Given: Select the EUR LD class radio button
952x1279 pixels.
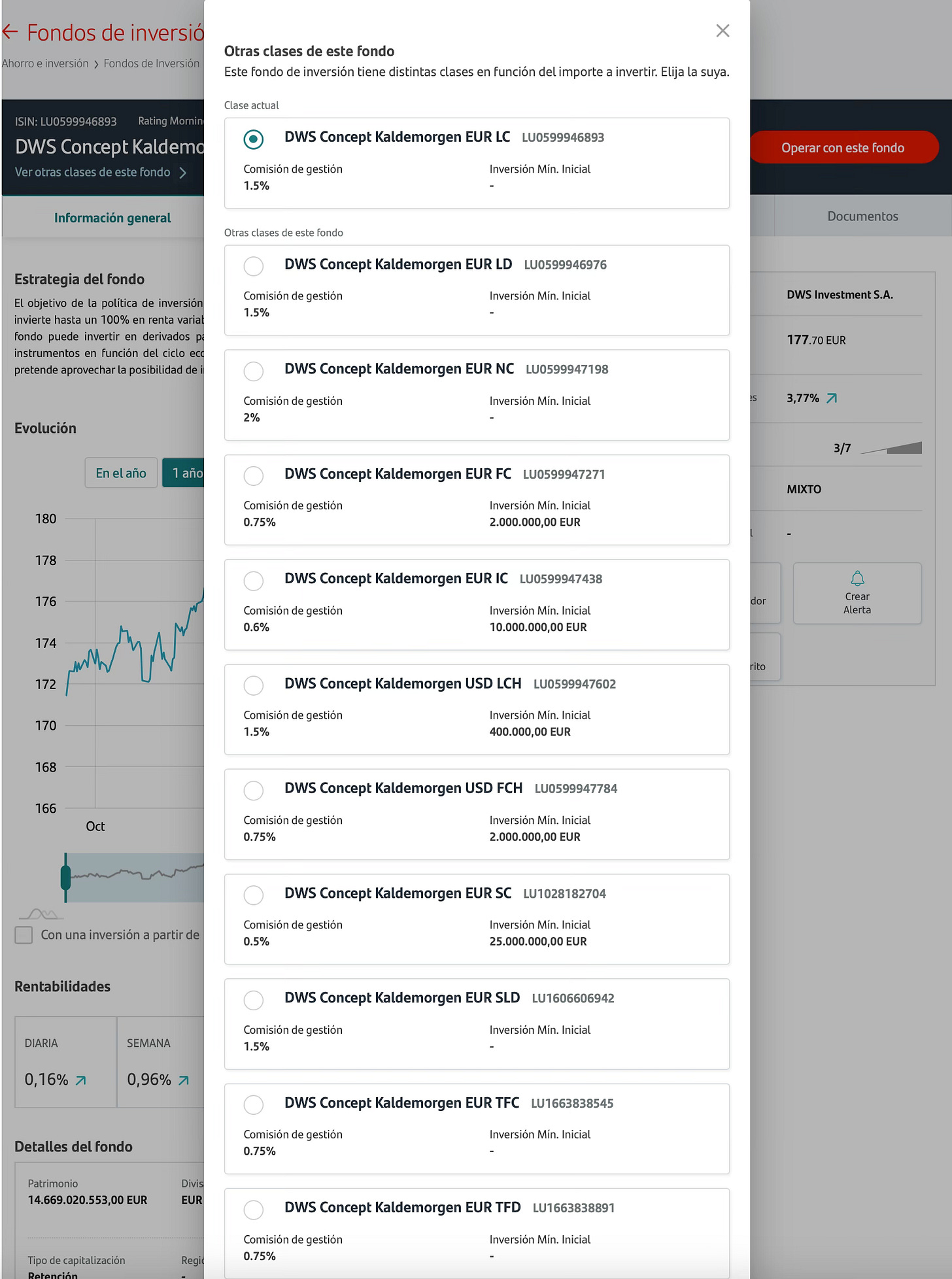Looking at the screenshot, I should tap(254, 266).
